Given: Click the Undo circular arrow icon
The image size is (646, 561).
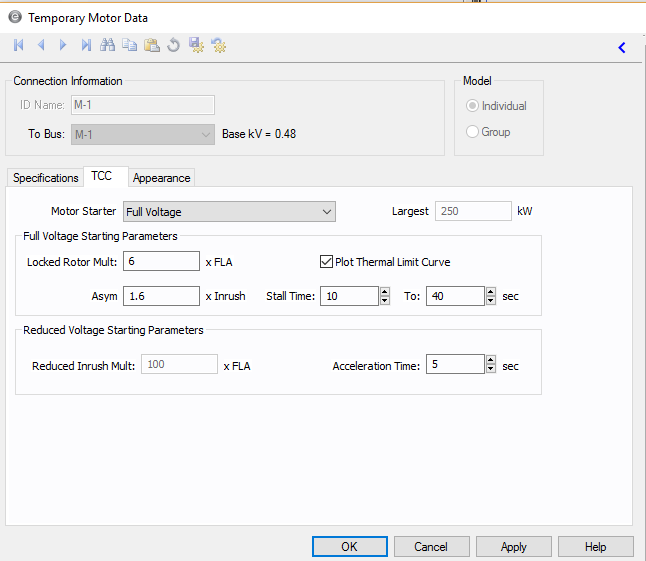Looking at the screenshot, I should (173, 45).
